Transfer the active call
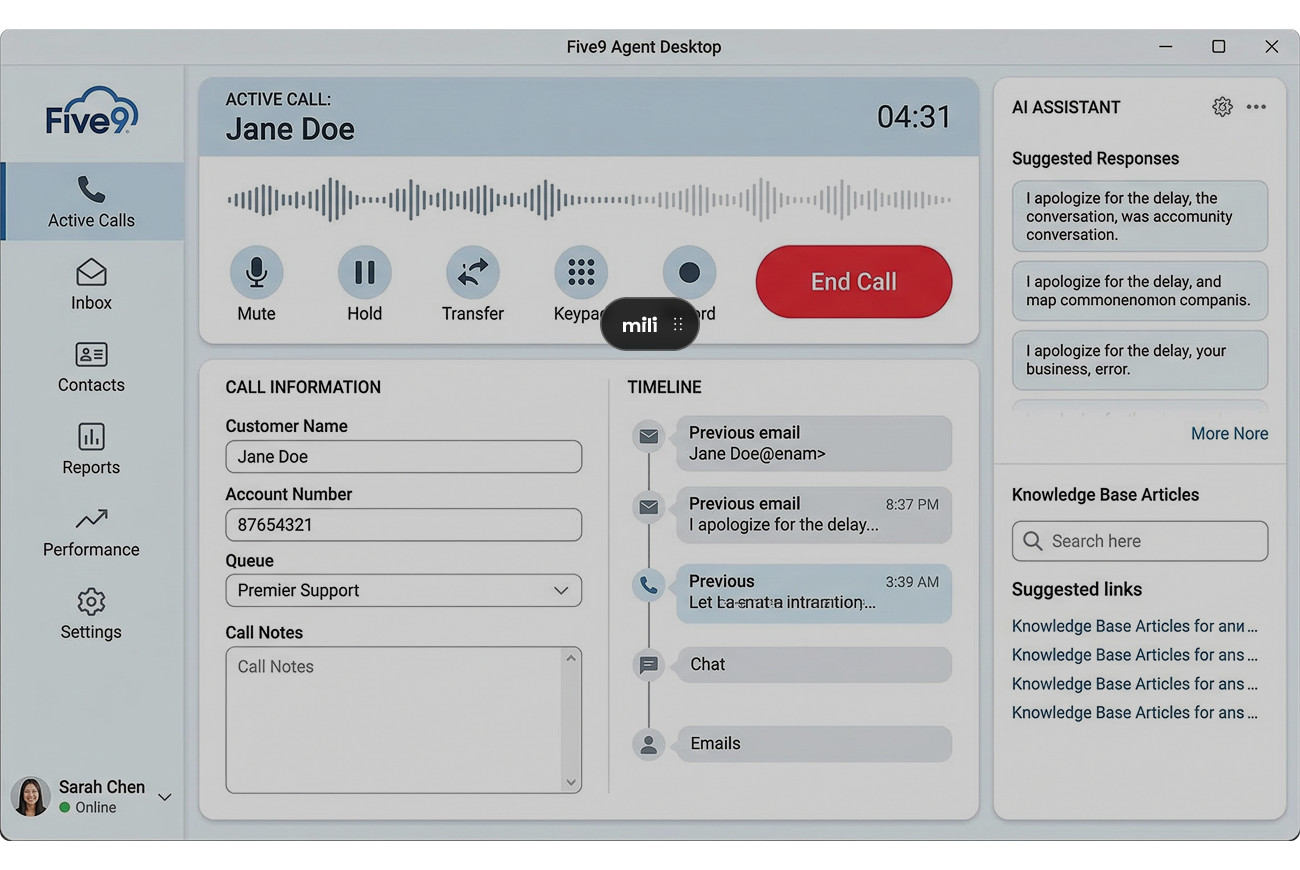Viewport: 1300px width, 870px height. pyautogui.click(x=473, y=273)
